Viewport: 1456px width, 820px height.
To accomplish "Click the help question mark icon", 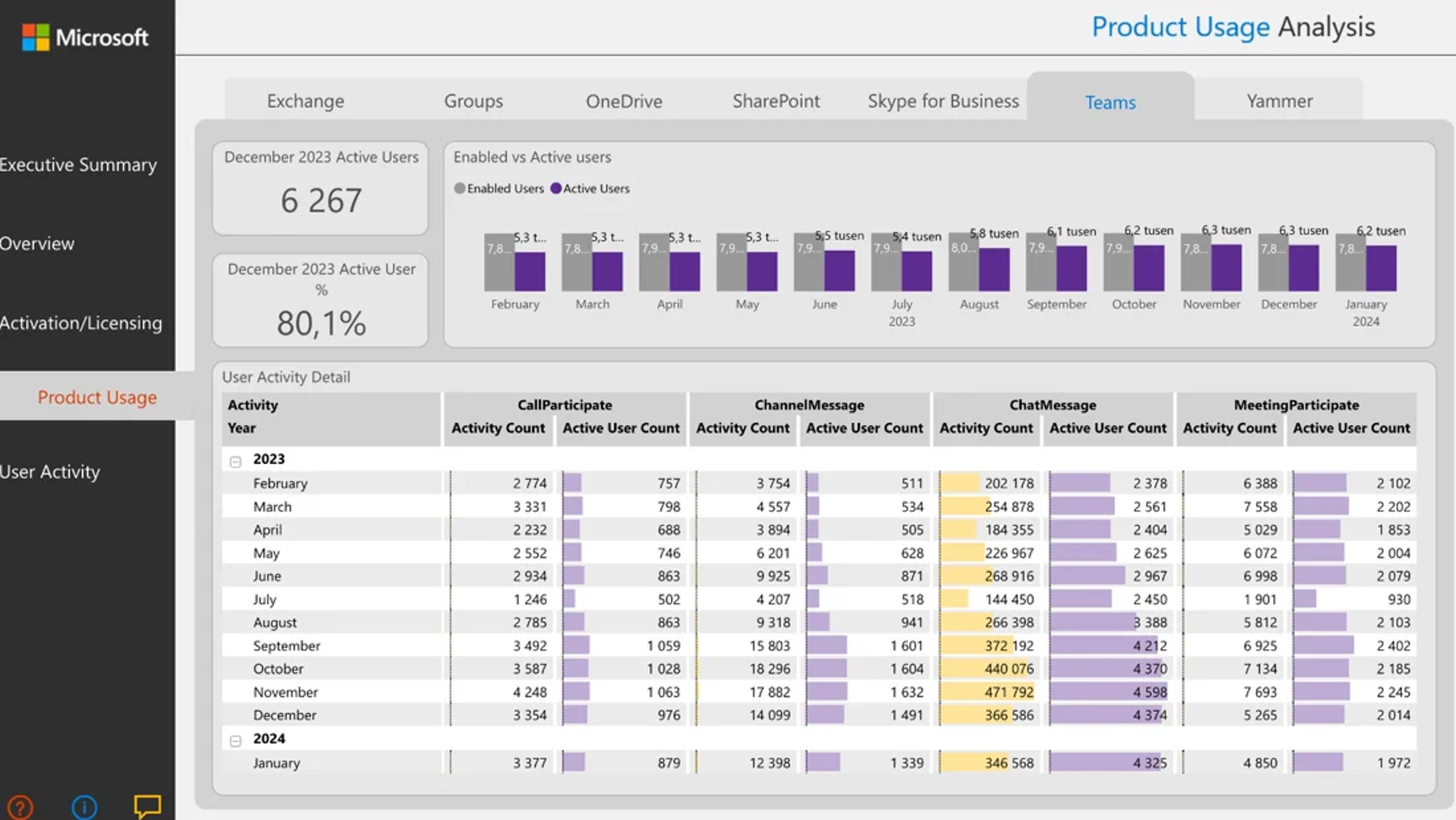I will [20, 807].
